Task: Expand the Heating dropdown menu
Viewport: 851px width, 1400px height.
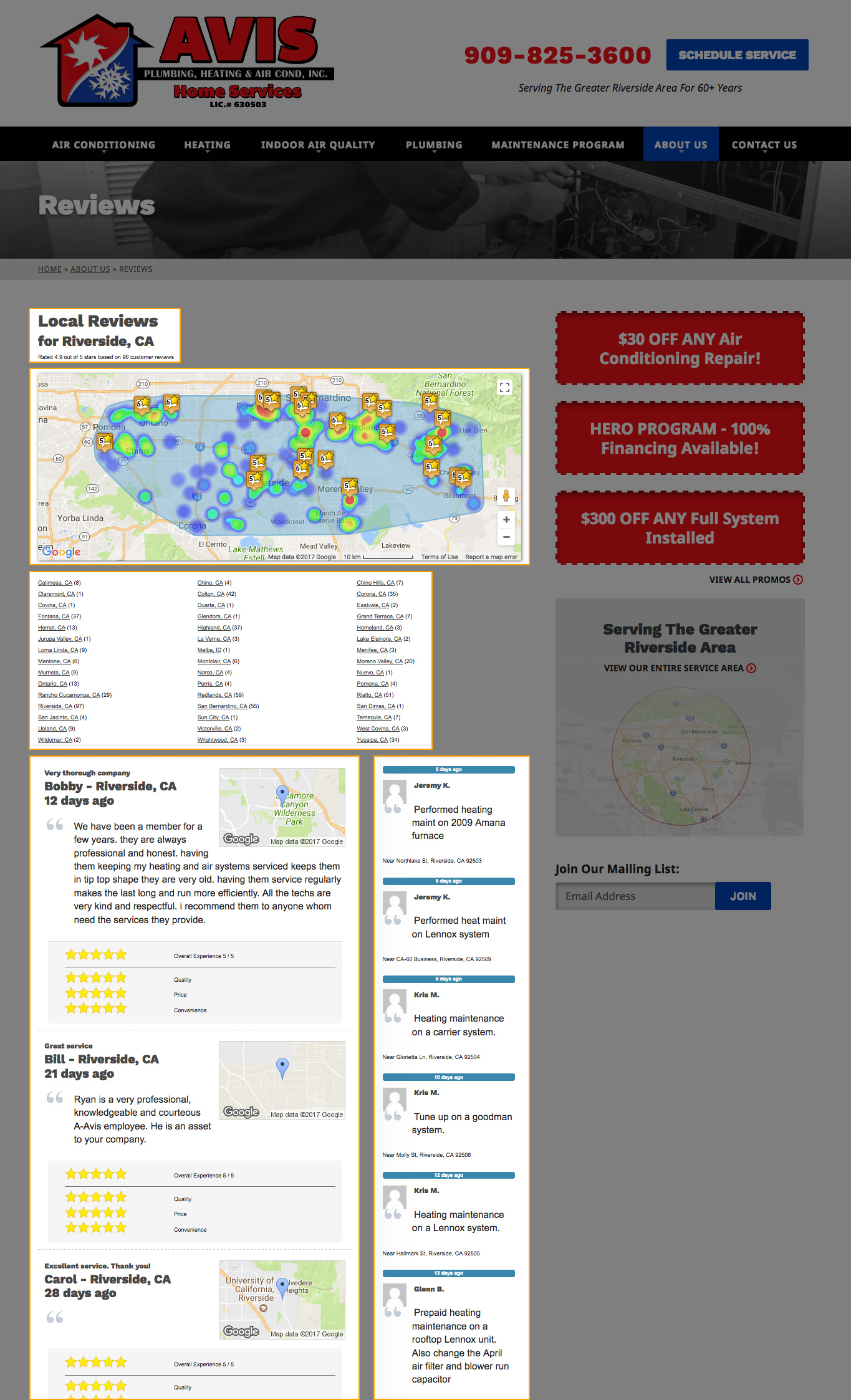Action: tap(207, 145)
